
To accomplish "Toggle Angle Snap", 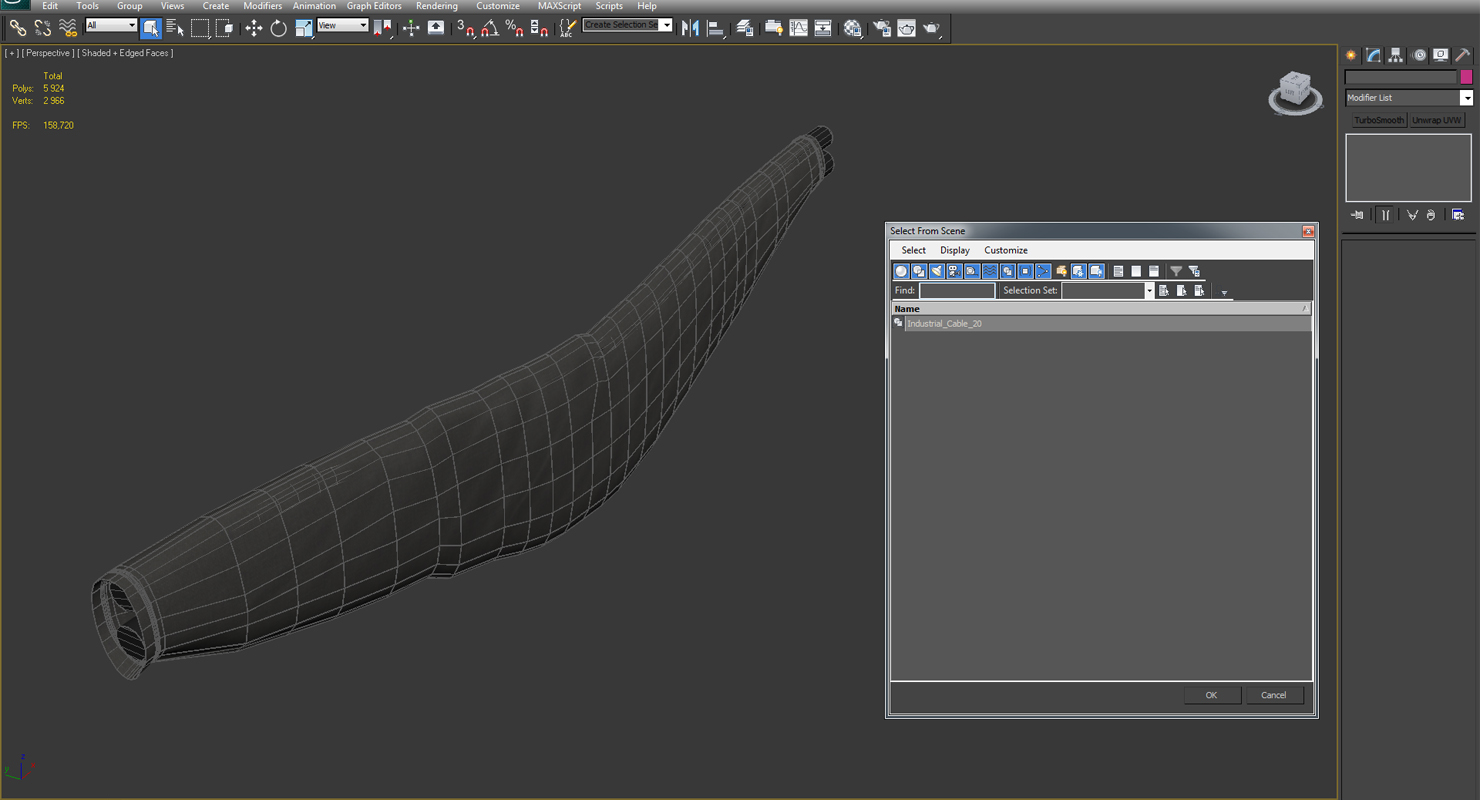I will pyautogui.click(x=490, y=28).
